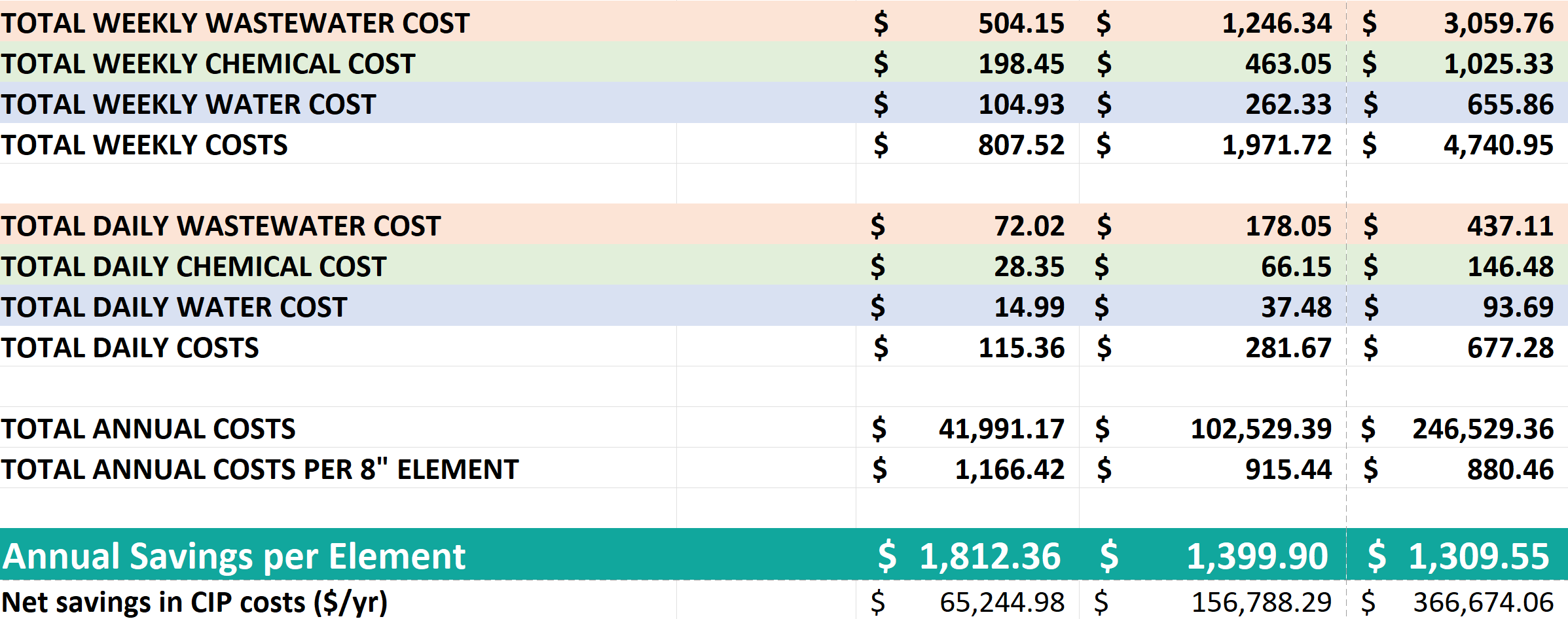This screenshot has height=619, width=1568.
Task: Click the weekly water value 262.33
Action: 1288,104
